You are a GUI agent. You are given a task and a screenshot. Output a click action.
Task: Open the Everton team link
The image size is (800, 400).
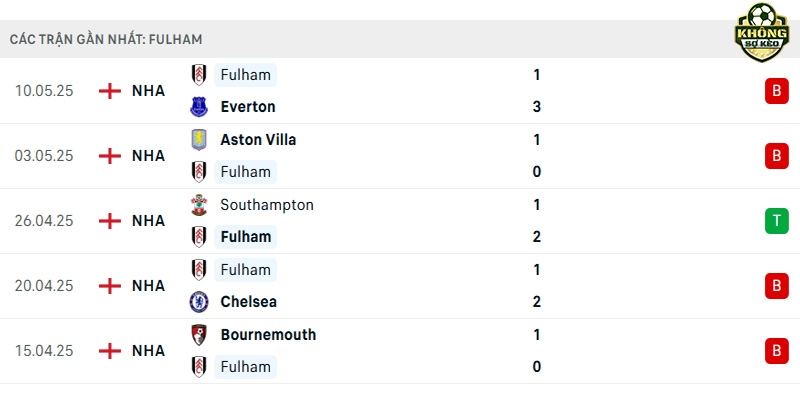coord(248,107)
